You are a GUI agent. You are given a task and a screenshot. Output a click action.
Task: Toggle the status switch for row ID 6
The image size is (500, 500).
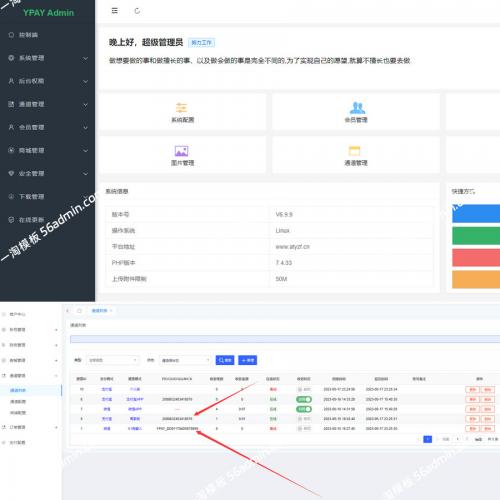[304, 419]
